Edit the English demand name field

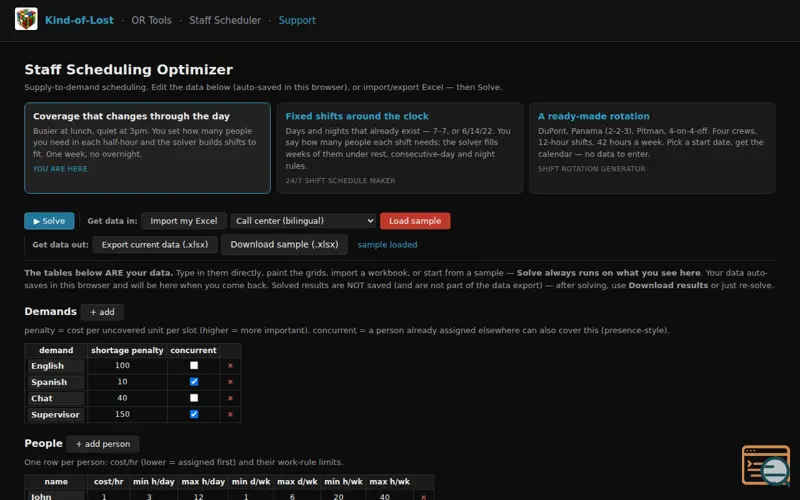tap(56, 366)
